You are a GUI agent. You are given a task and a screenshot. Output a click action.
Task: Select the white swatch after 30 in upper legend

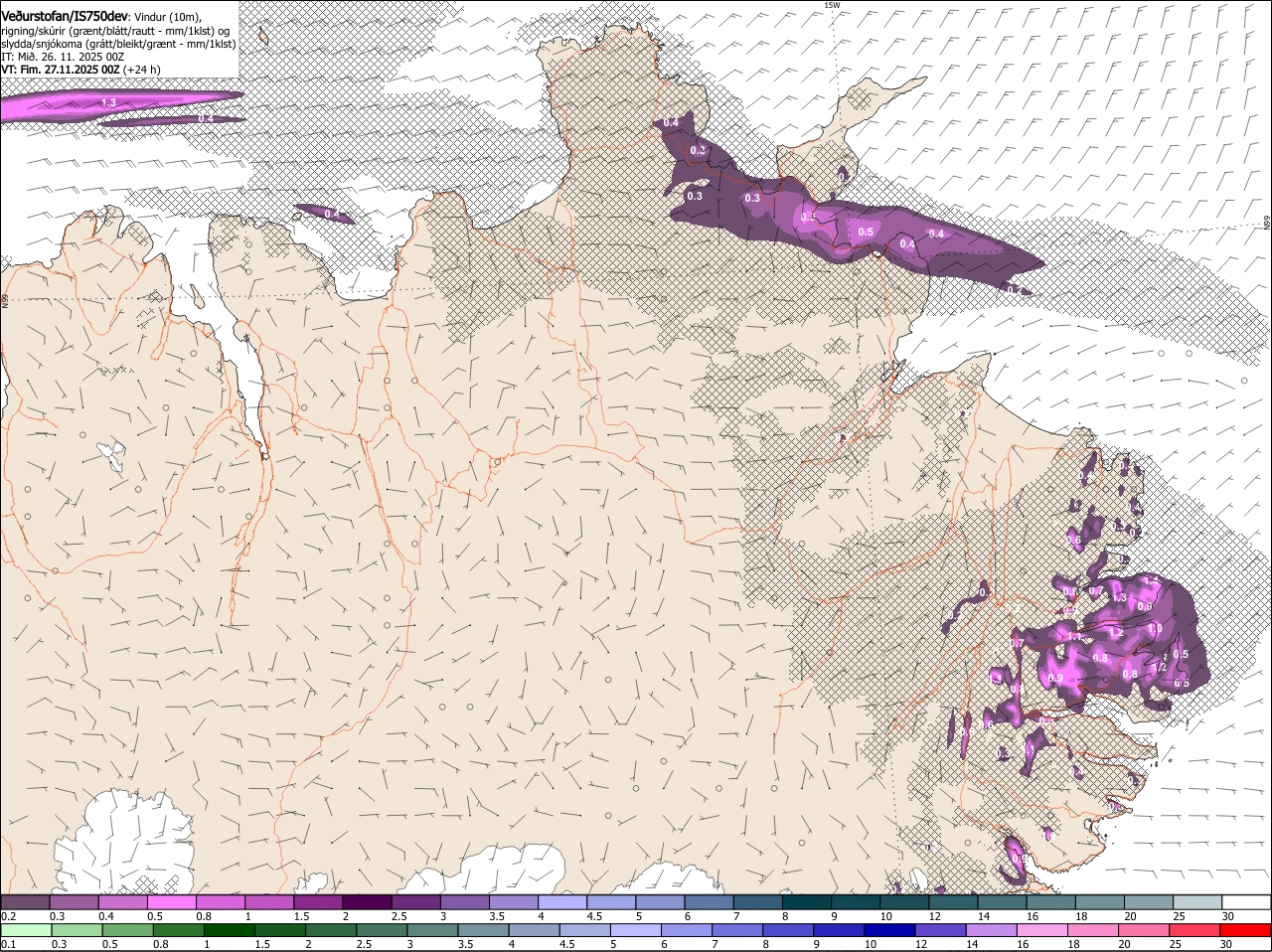(x=1246, y=901)
